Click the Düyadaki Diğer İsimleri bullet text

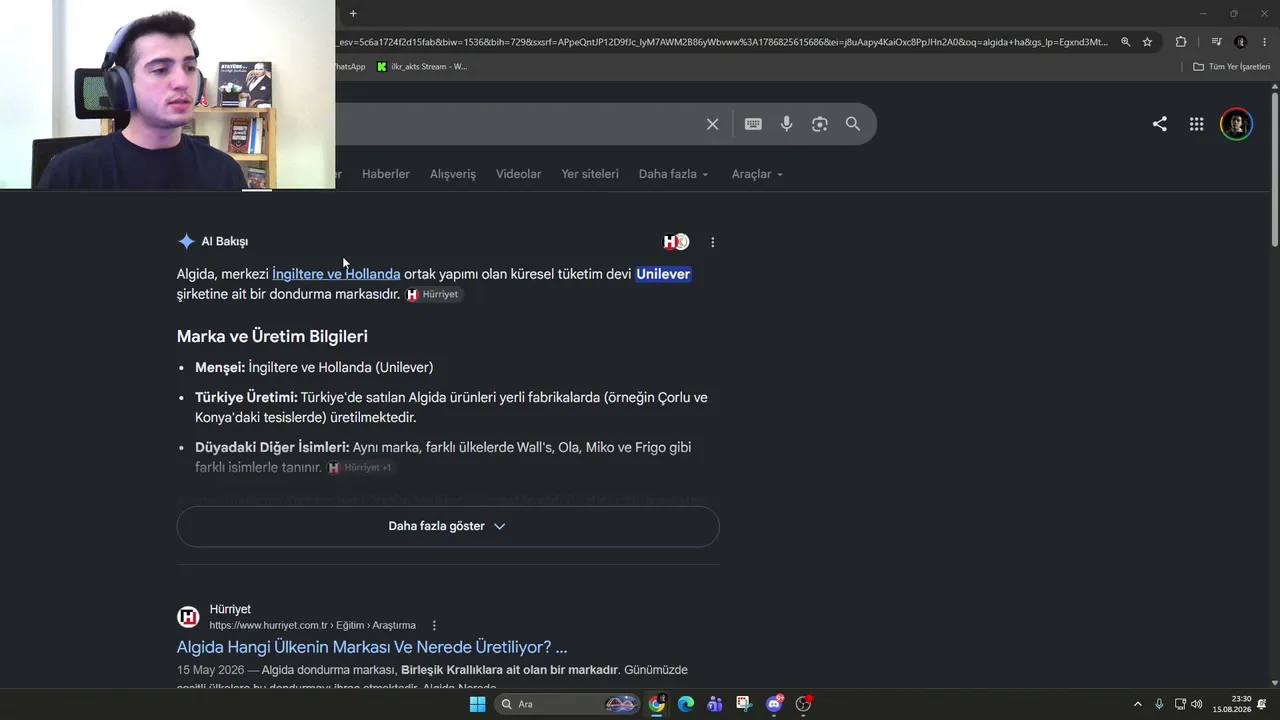[443, 458]
